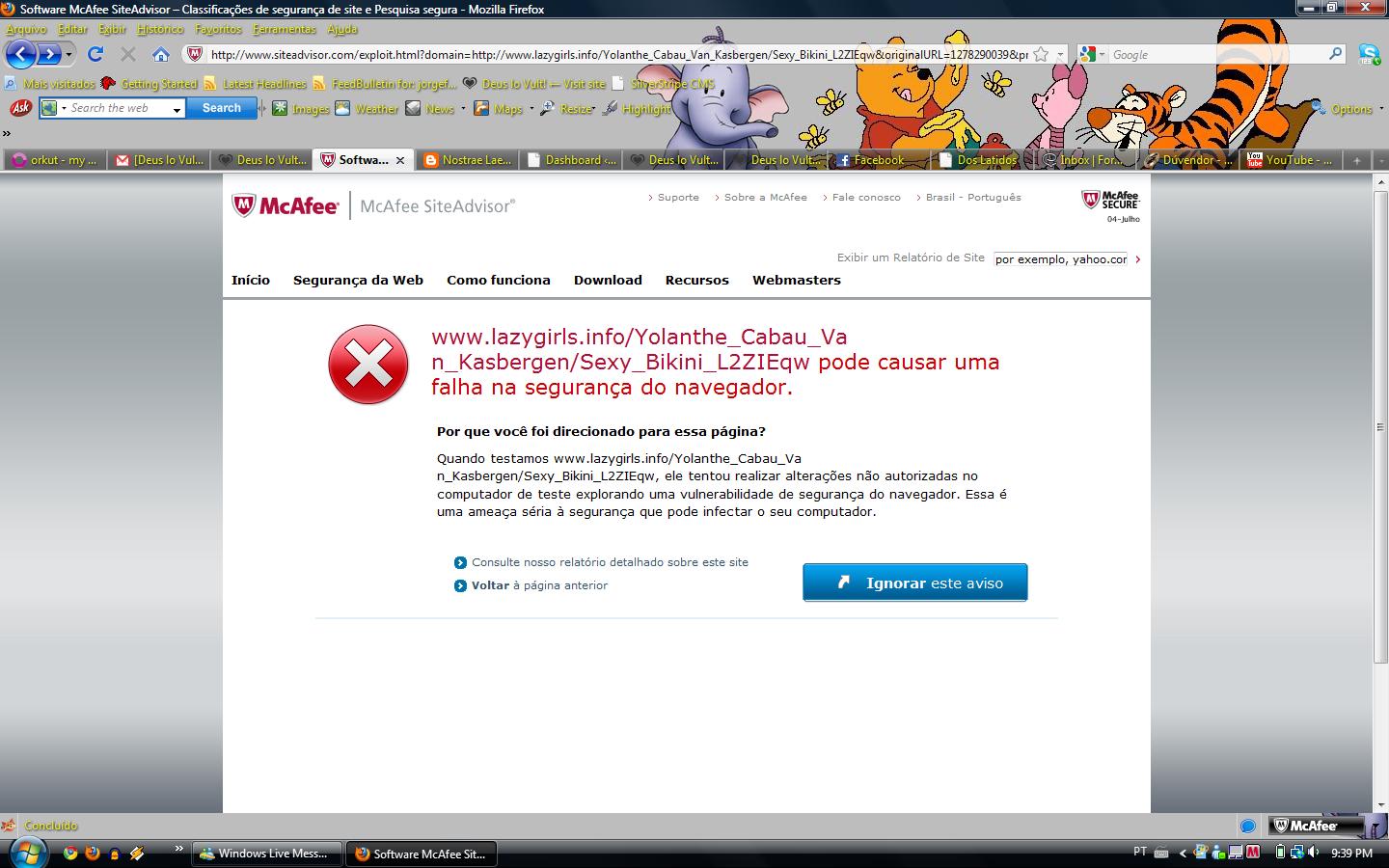Open the back/forward history dropdown arrow
The image size is (1389, 868).
[68, 55]
